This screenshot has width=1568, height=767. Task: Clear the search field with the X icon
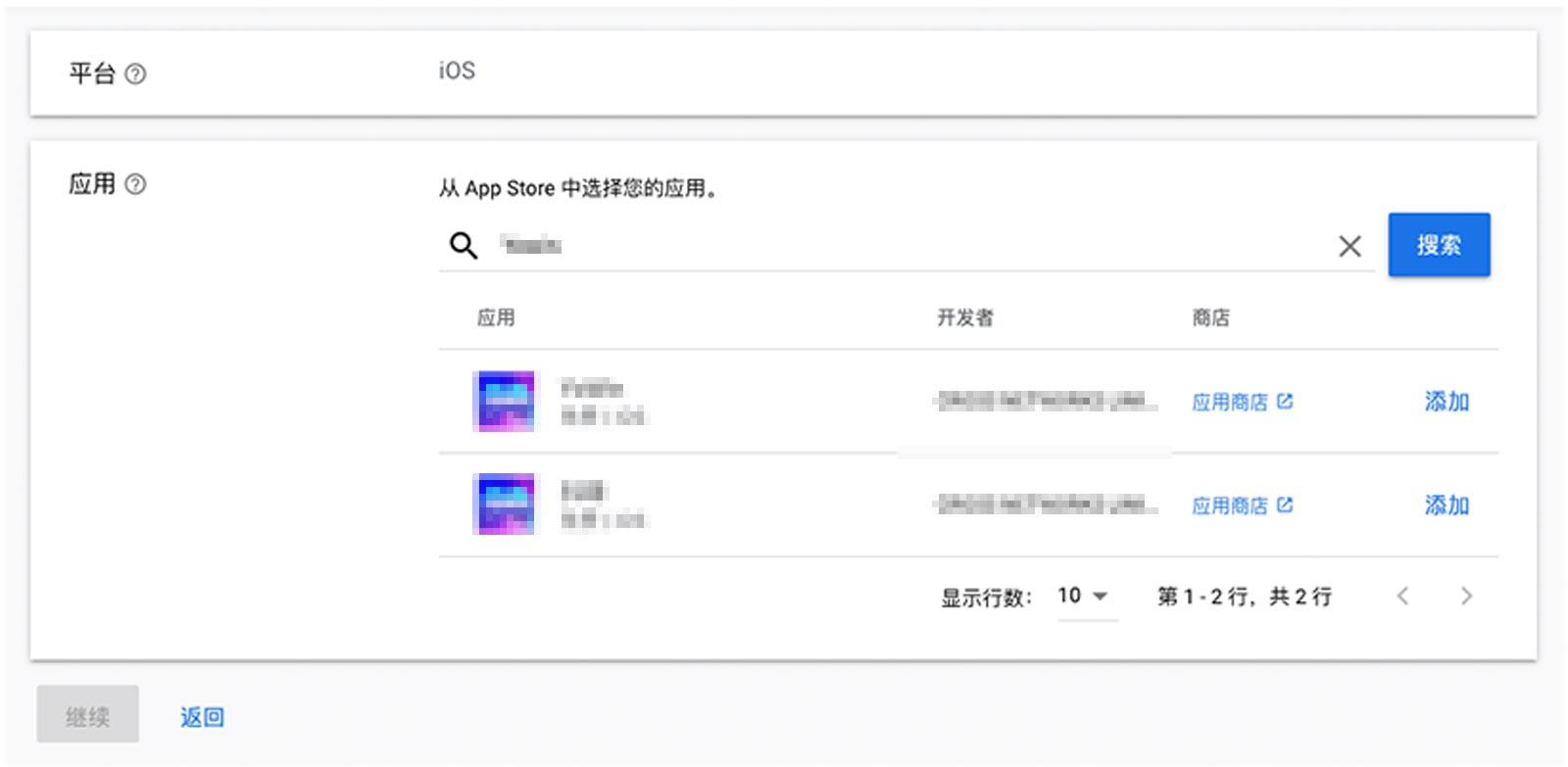tap(1349, 246)
